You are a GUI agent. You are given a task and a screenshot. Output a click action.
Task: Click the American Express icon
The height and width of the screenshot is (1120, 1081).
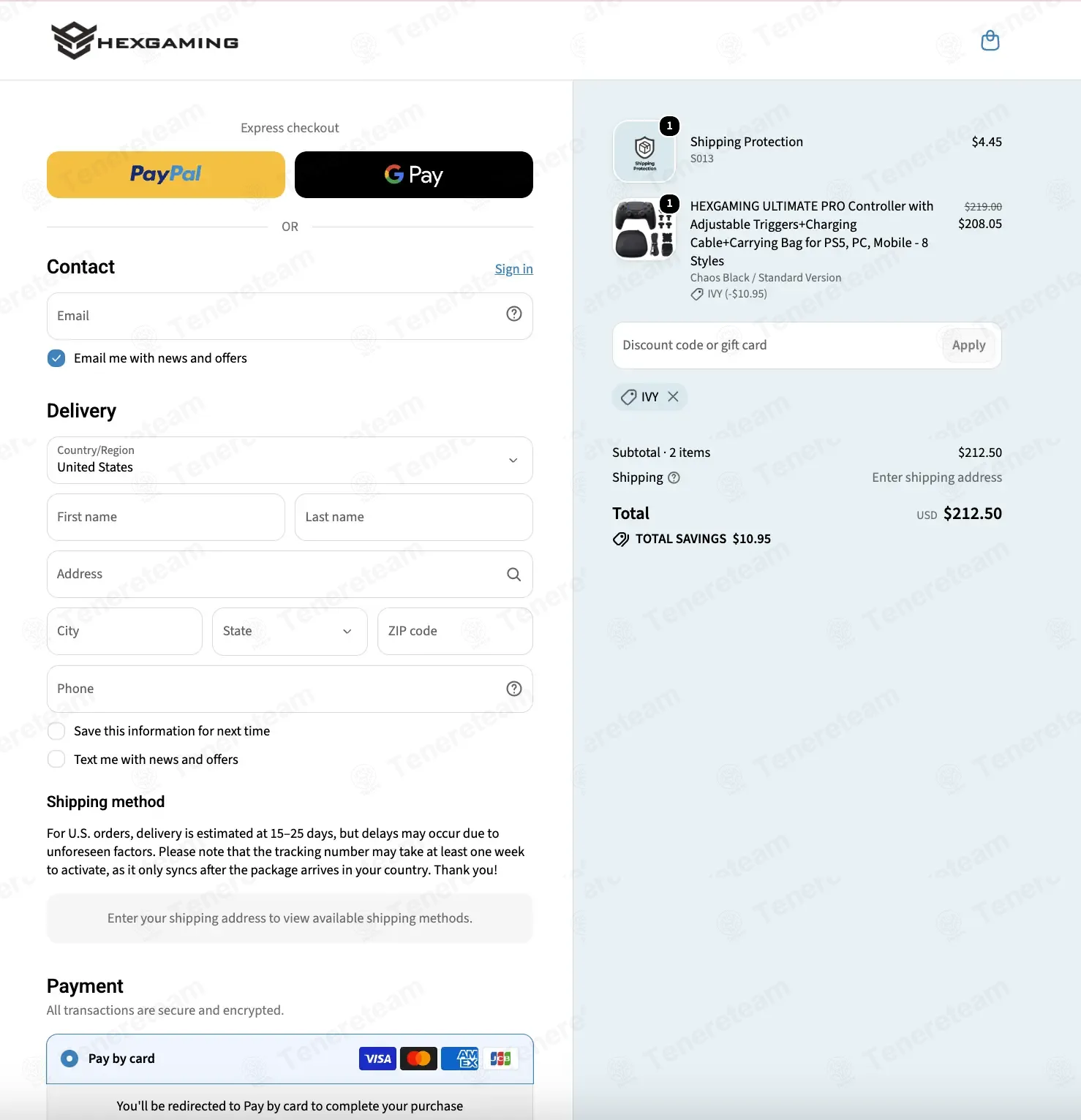[x=460, y=1059]
